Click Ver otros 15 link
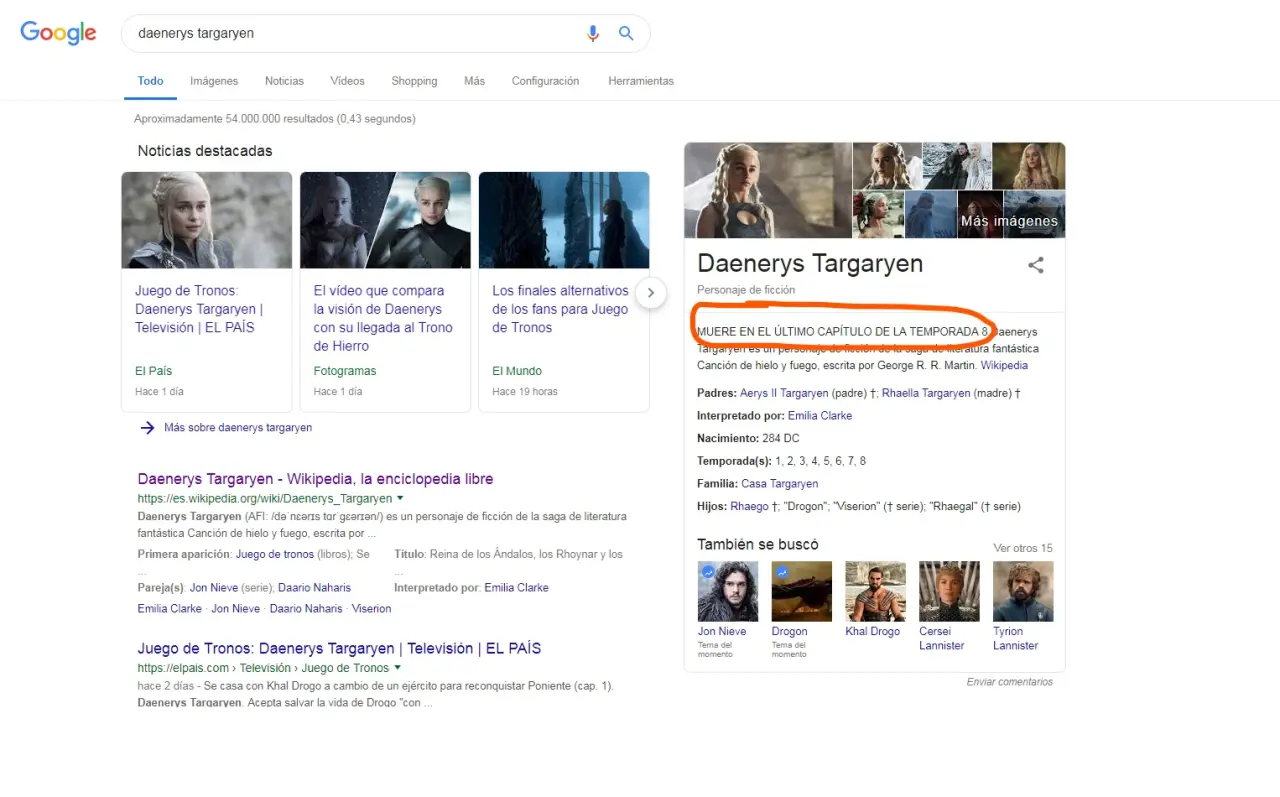 coord(1022,548)
